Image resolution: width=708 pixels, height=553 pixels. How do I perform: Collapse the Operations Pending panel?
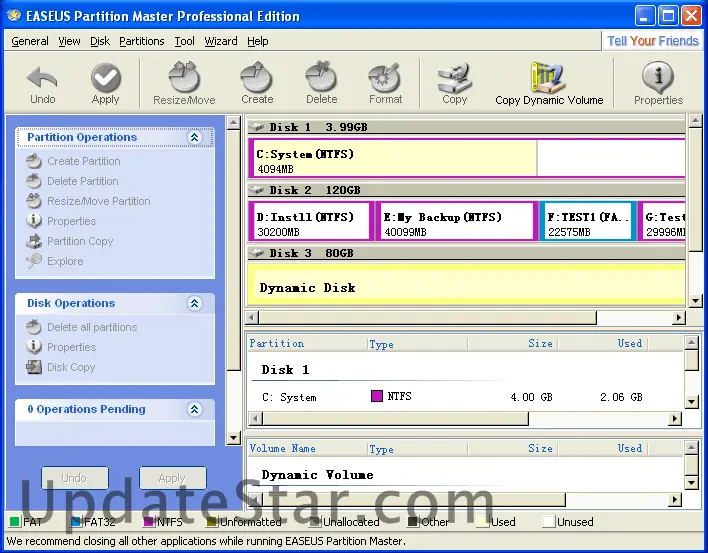pyautogui.click(x=195, y=410)
